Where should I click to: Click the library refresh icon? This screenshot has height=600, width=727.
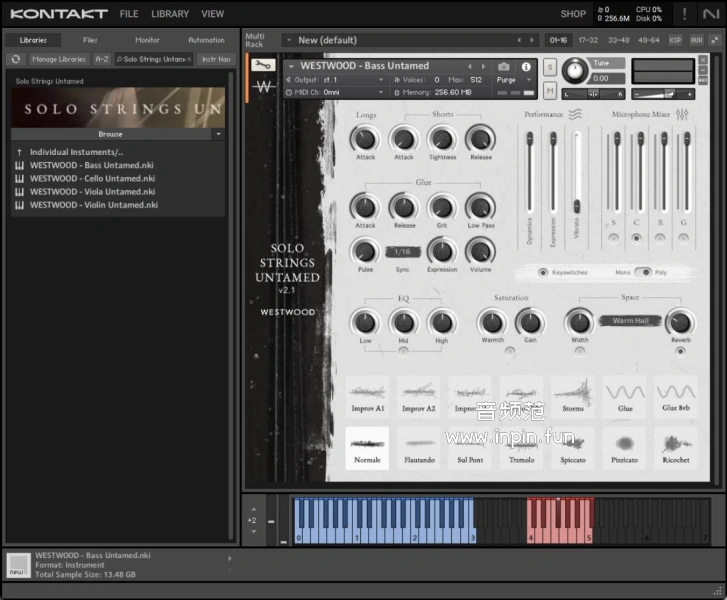(x=16, y=59)
